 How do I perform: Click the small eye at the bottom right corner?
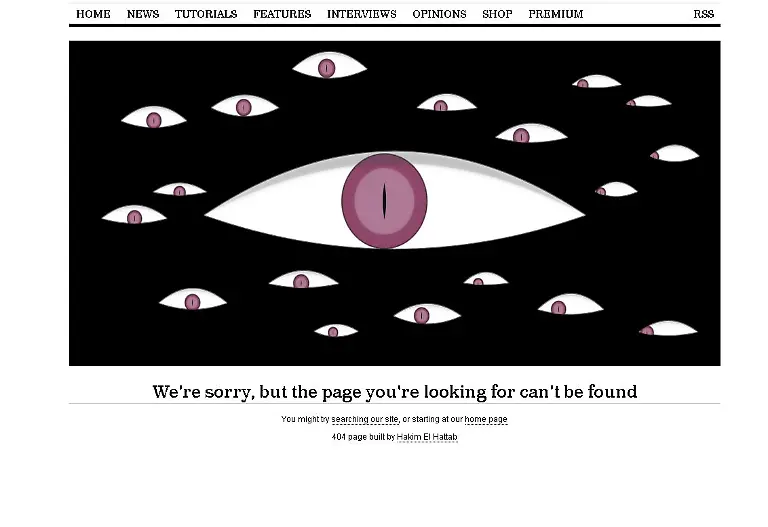tap(668, 328)
